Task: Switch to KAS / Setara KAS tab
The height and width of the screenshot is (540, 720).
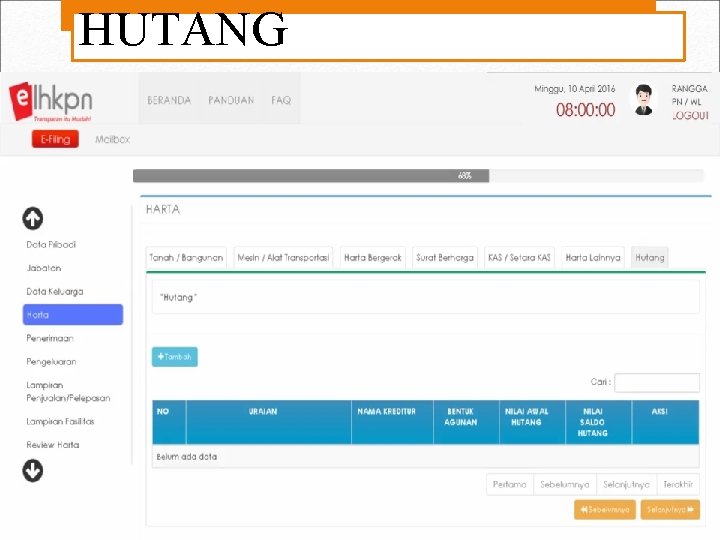Action: [519, 258]
